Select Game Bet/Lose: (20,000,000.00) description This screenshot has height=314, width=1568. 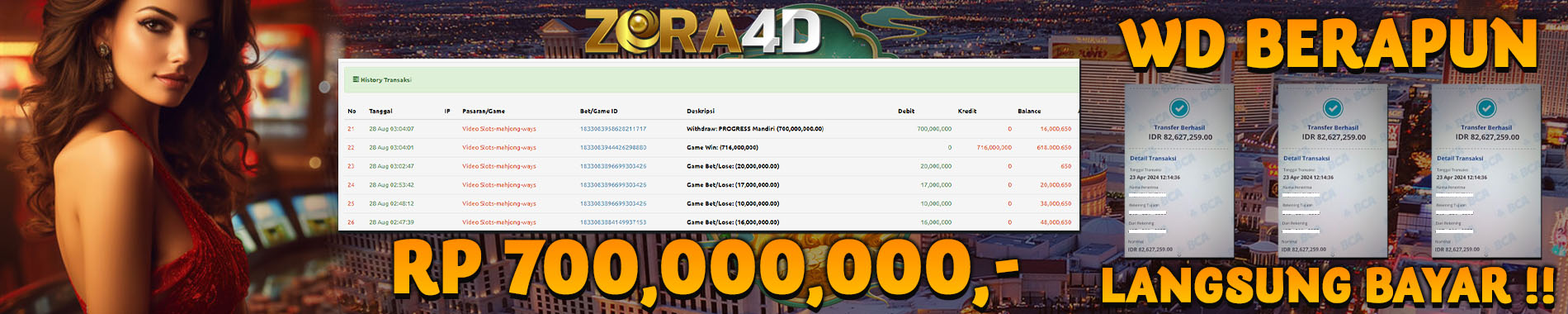[733, 166]
